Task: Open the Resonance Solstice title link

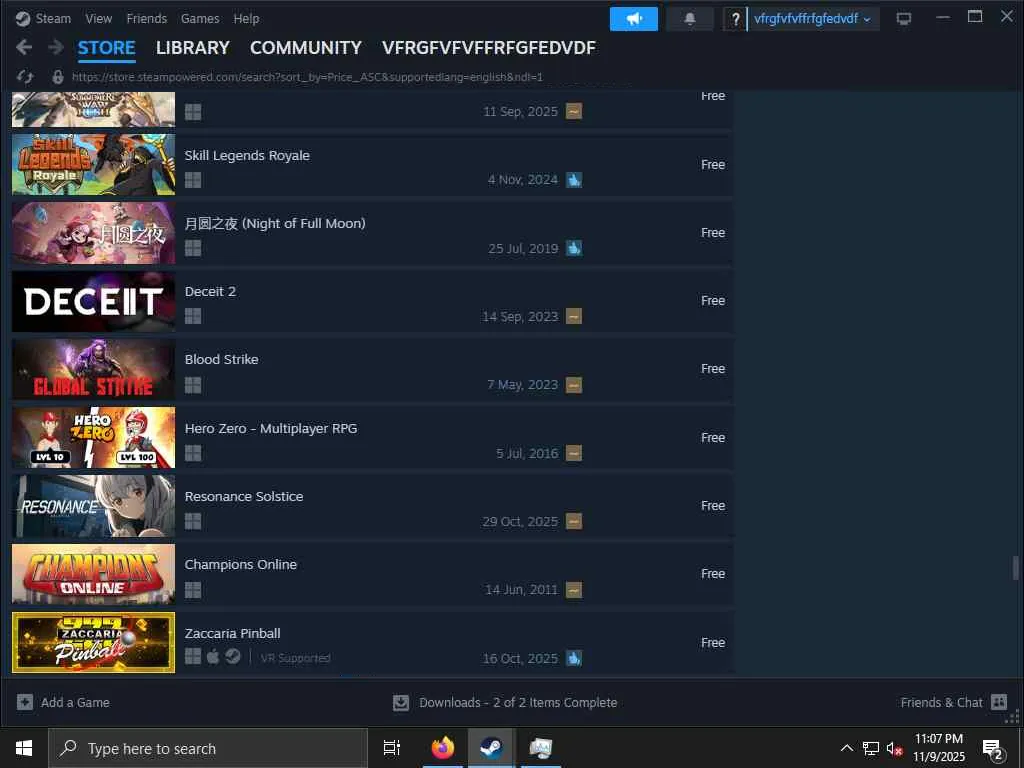Action: (244, 496)
